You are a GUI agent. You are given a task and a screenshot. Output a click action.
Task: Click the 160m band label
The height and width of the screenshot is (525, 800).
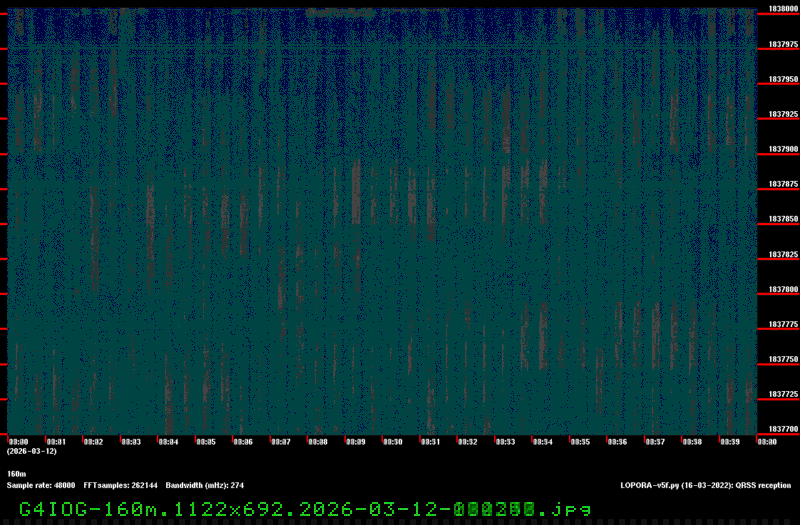click(16, 474)
